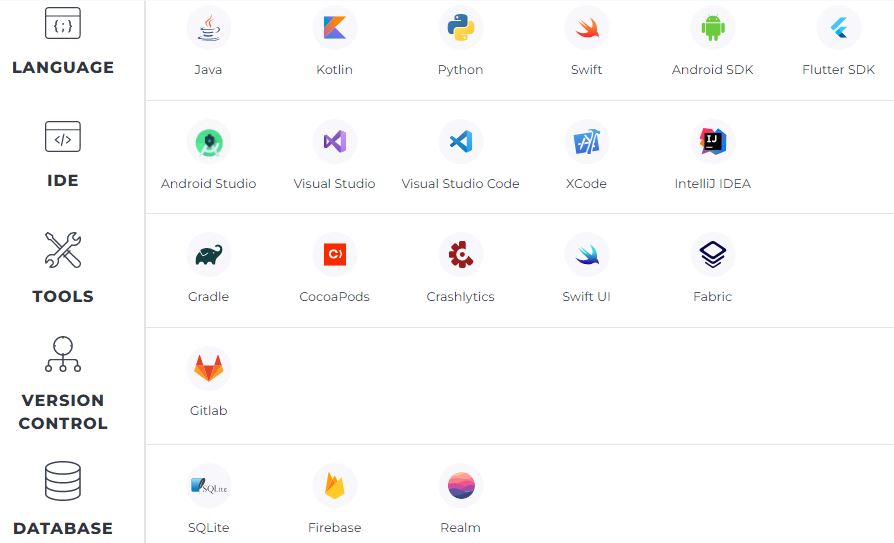Select the "Gradle" text label
The image size is (894, 543).
[x=209, y=297]
